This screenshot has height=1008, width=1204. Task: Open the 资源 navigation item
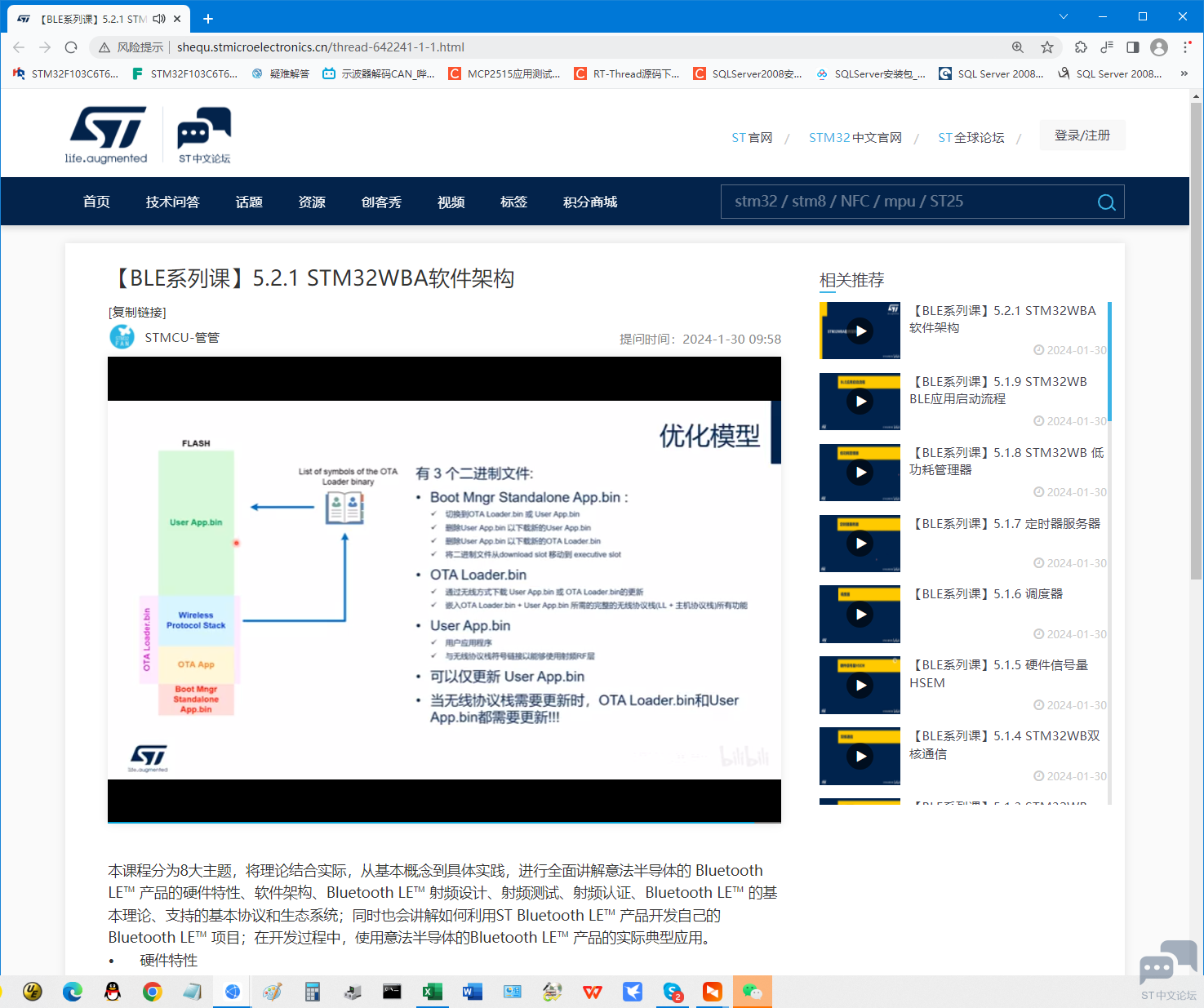click(312, 202)
